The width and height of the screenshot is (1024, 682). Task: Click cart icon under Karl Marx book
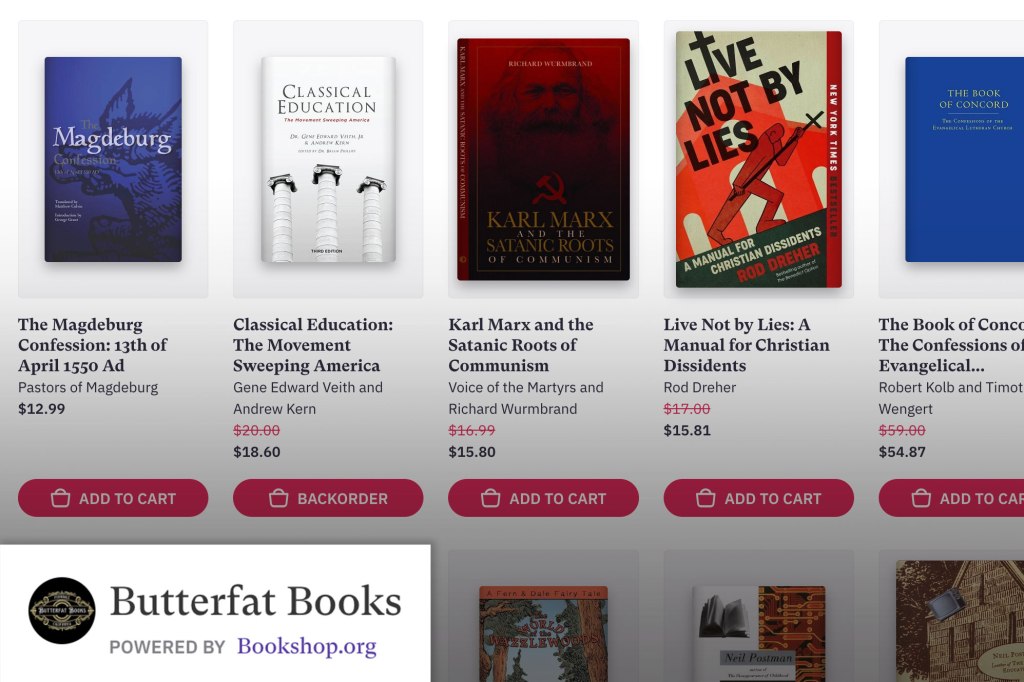491,498
